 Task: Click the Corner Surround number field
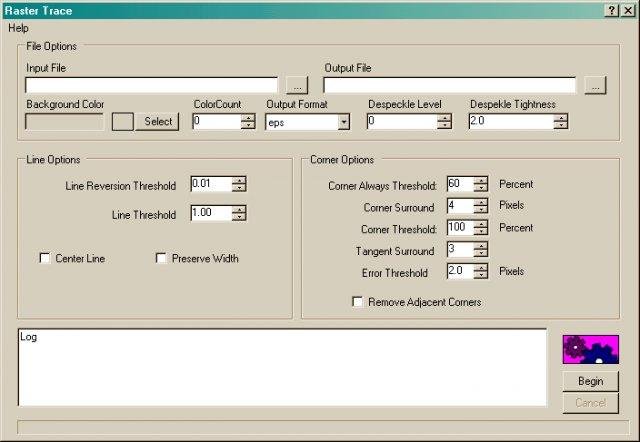(460, 206)
